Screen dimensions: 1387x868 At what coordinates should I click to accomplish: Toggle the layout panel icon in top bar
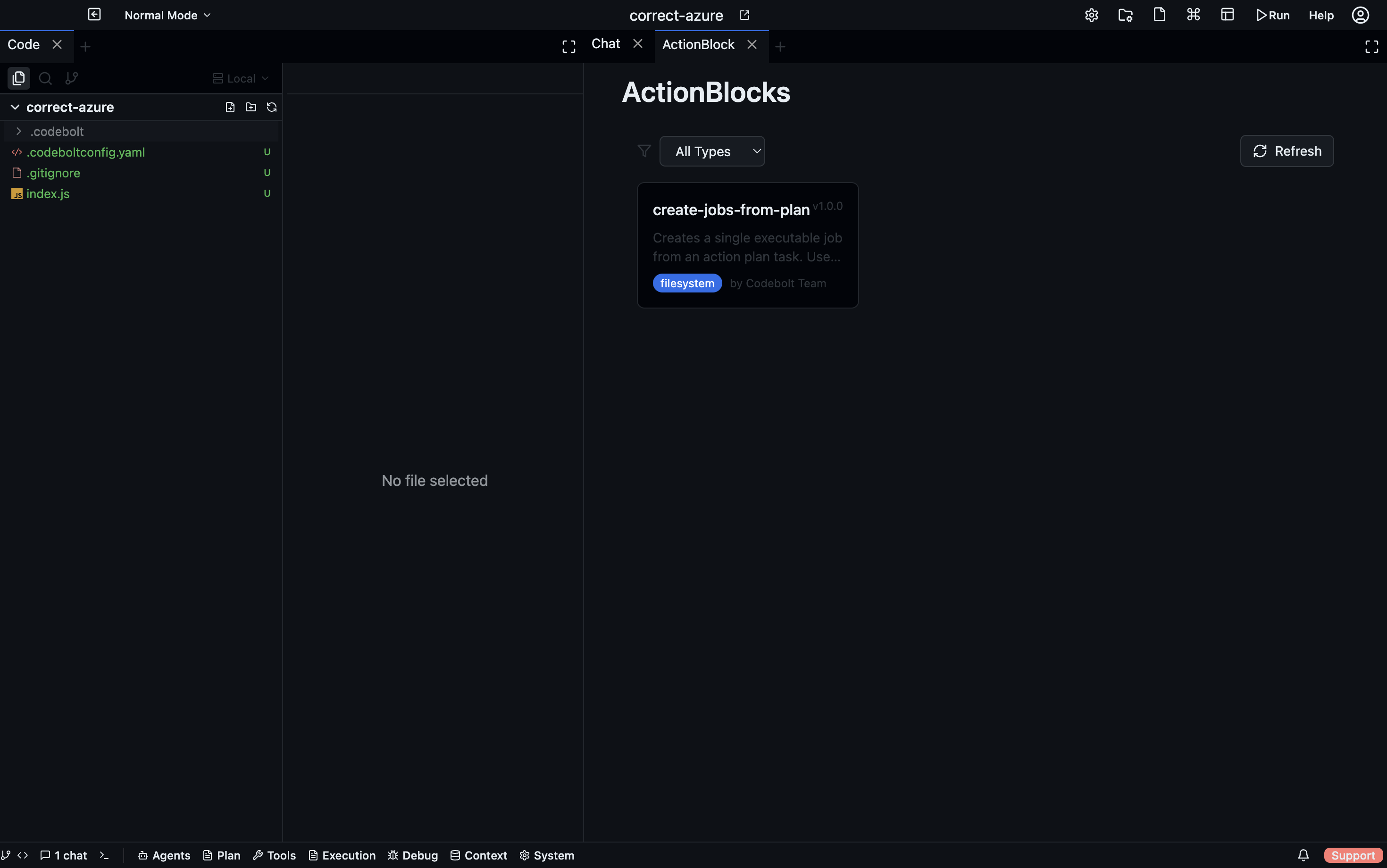(x=1228, y=14)
